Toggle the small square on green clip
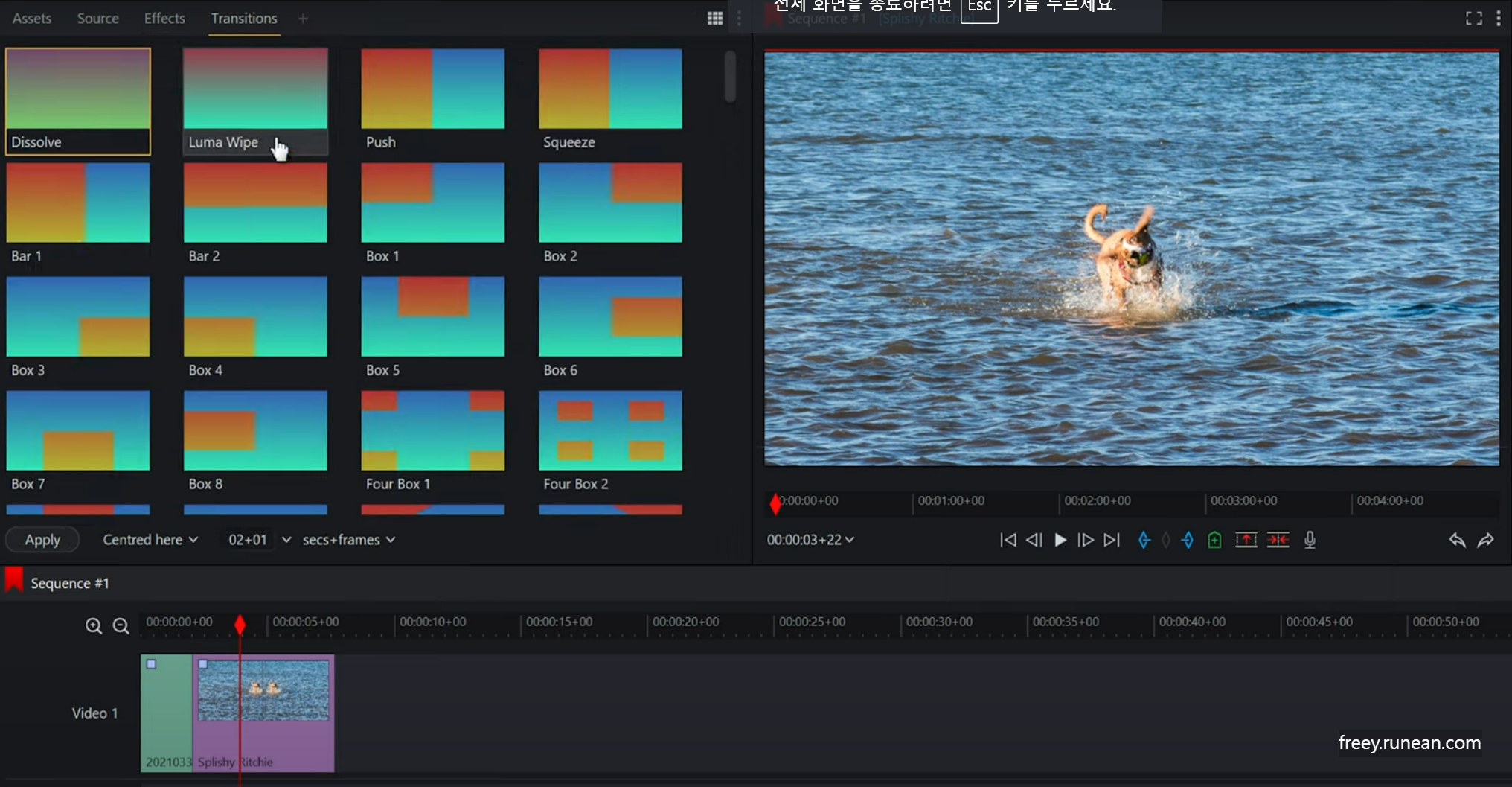 (x=151, y=664)
